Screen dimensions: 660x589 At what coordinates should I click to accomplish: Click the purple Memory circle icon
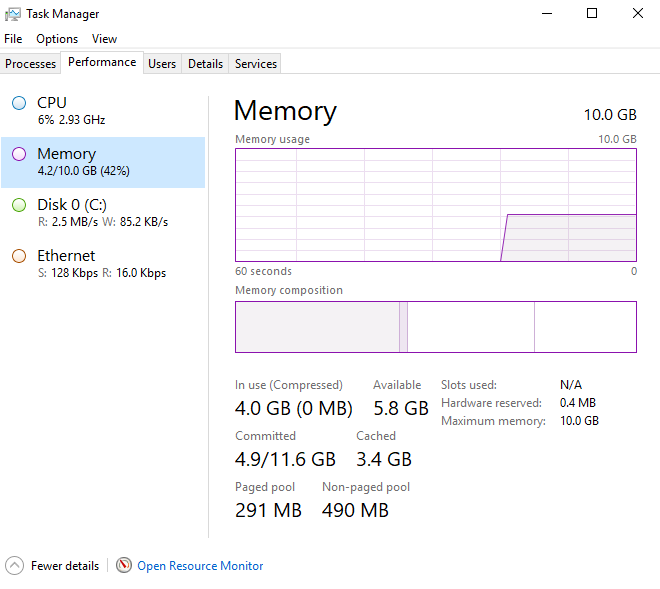[x=19, y=154]
